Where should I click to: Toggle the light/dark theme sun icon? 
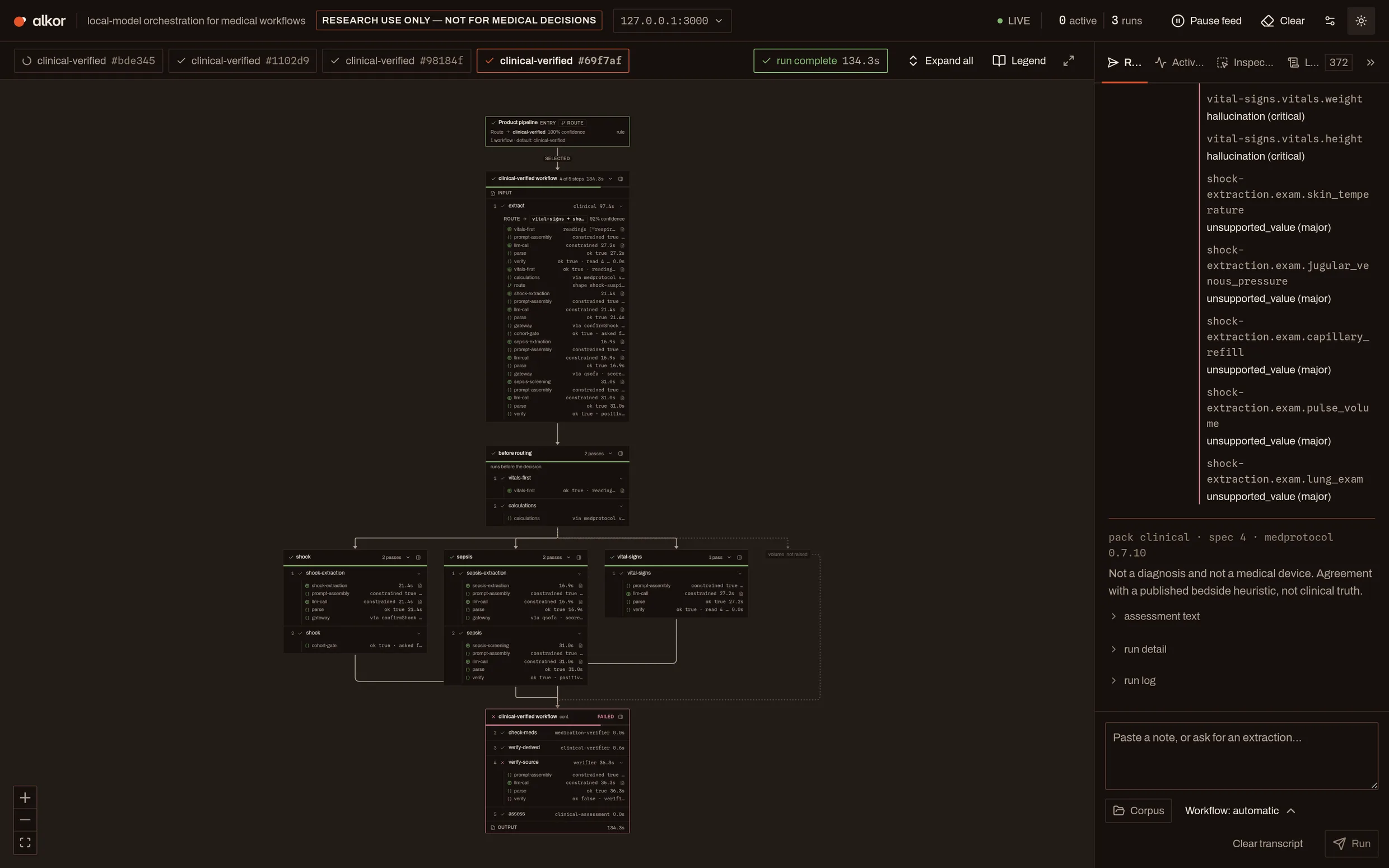point(1361,21)
